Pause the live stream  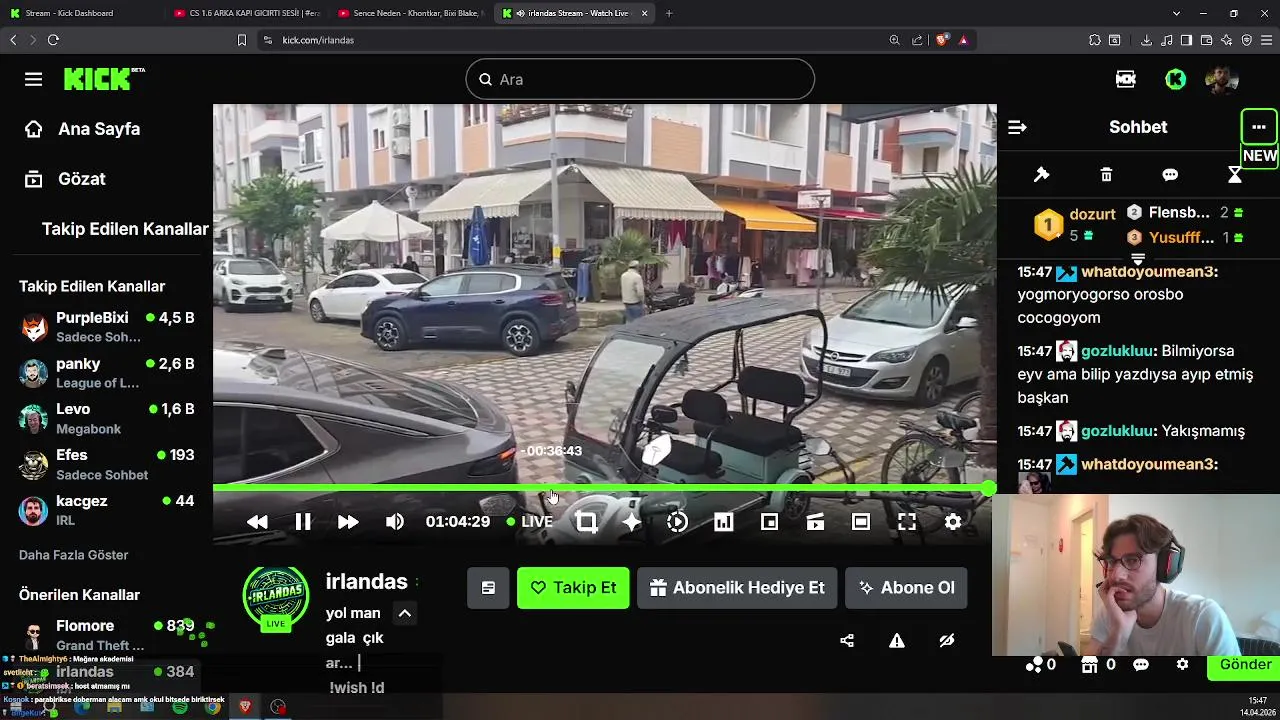point(303,522)
